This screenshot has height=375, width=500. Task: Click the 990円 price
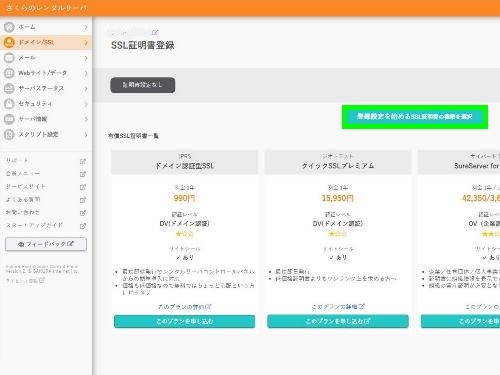(184, 198)
